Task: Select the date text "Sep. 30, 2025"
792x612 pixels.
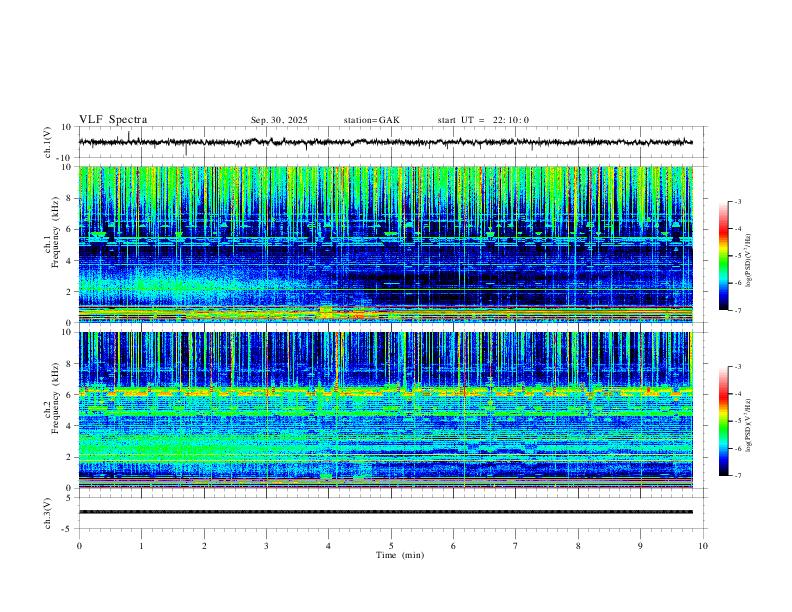Action: (279, 120)
